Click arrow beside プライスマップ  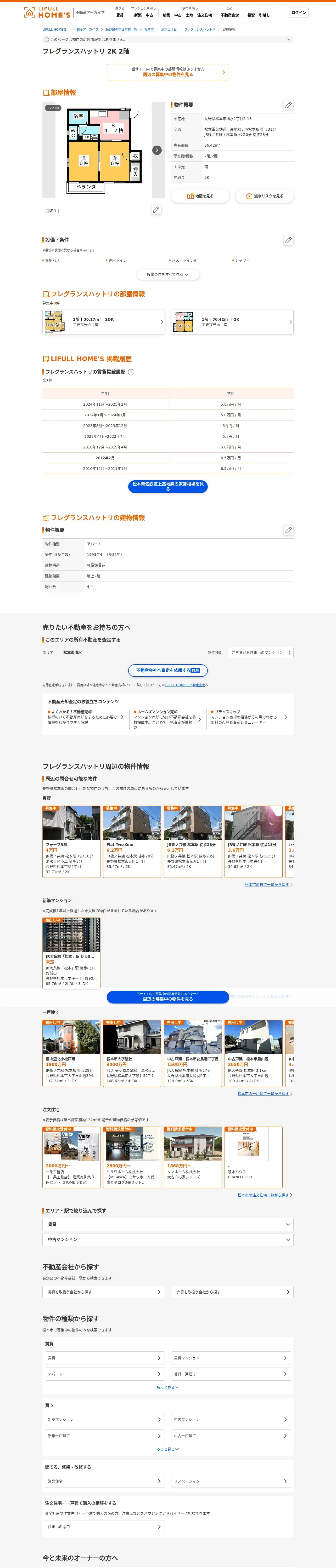[x=285, y=717]
